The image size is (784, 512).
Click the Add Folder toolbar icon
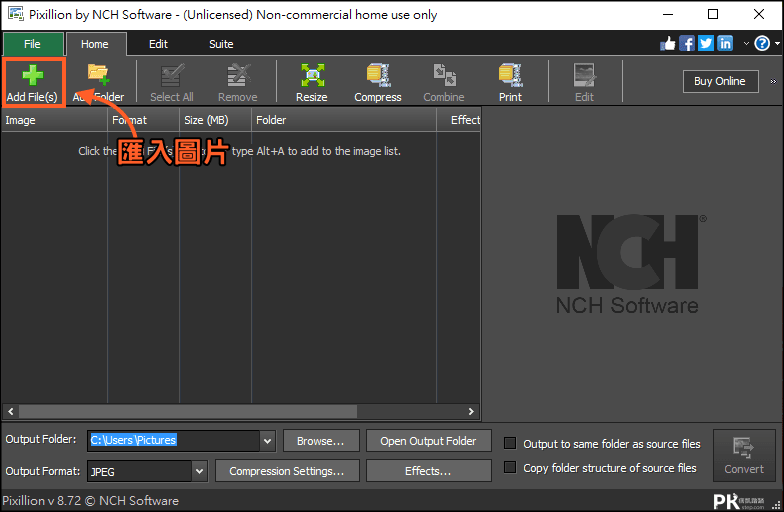click(x=98, y=74)
